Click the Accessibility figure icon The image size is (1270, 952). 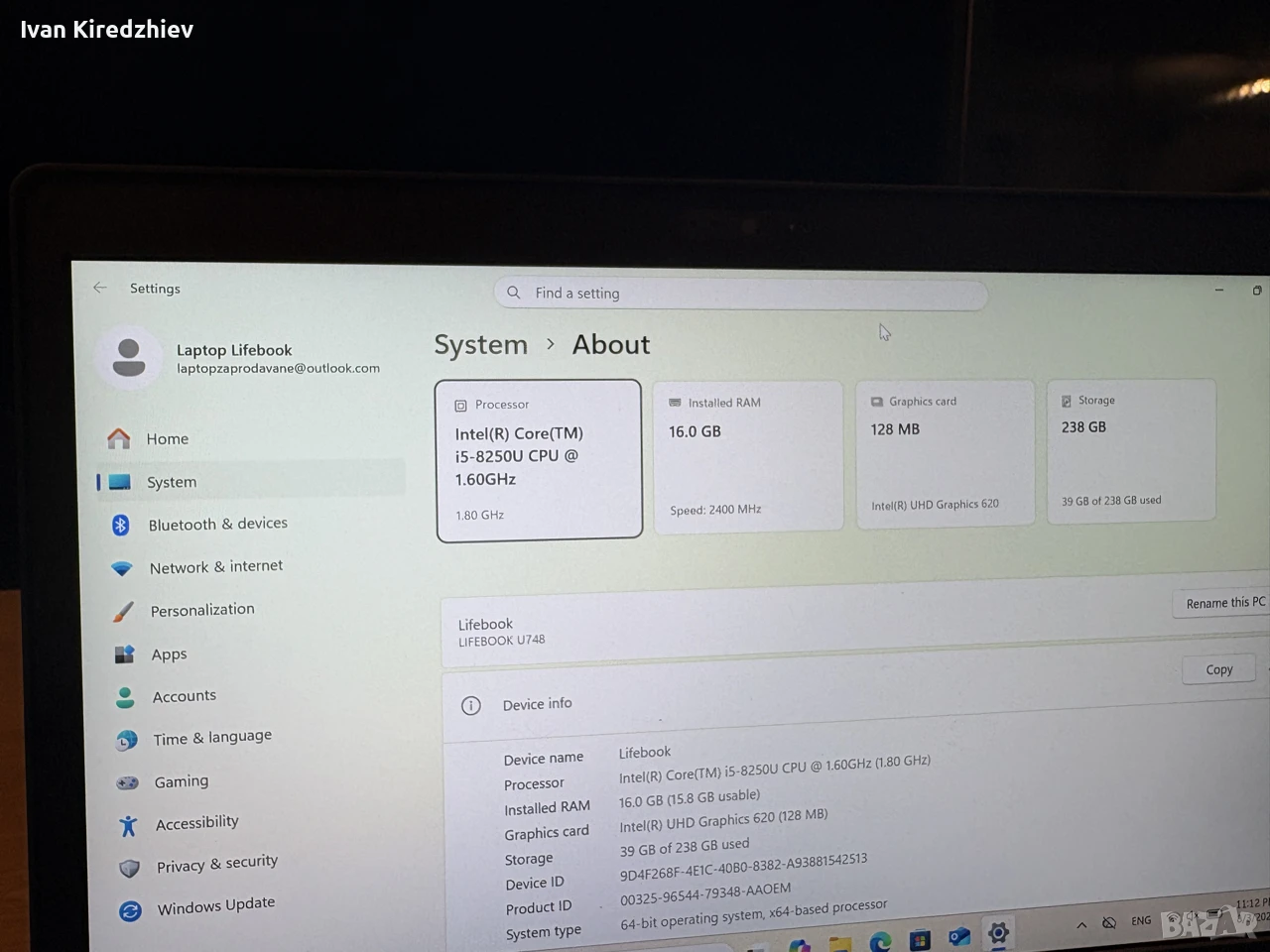[x=128, y=826]
